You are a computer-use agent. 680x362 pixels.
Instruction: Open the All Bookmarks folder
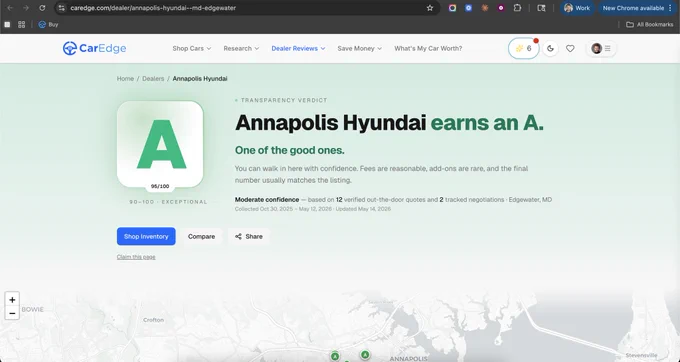pos(649,25)
